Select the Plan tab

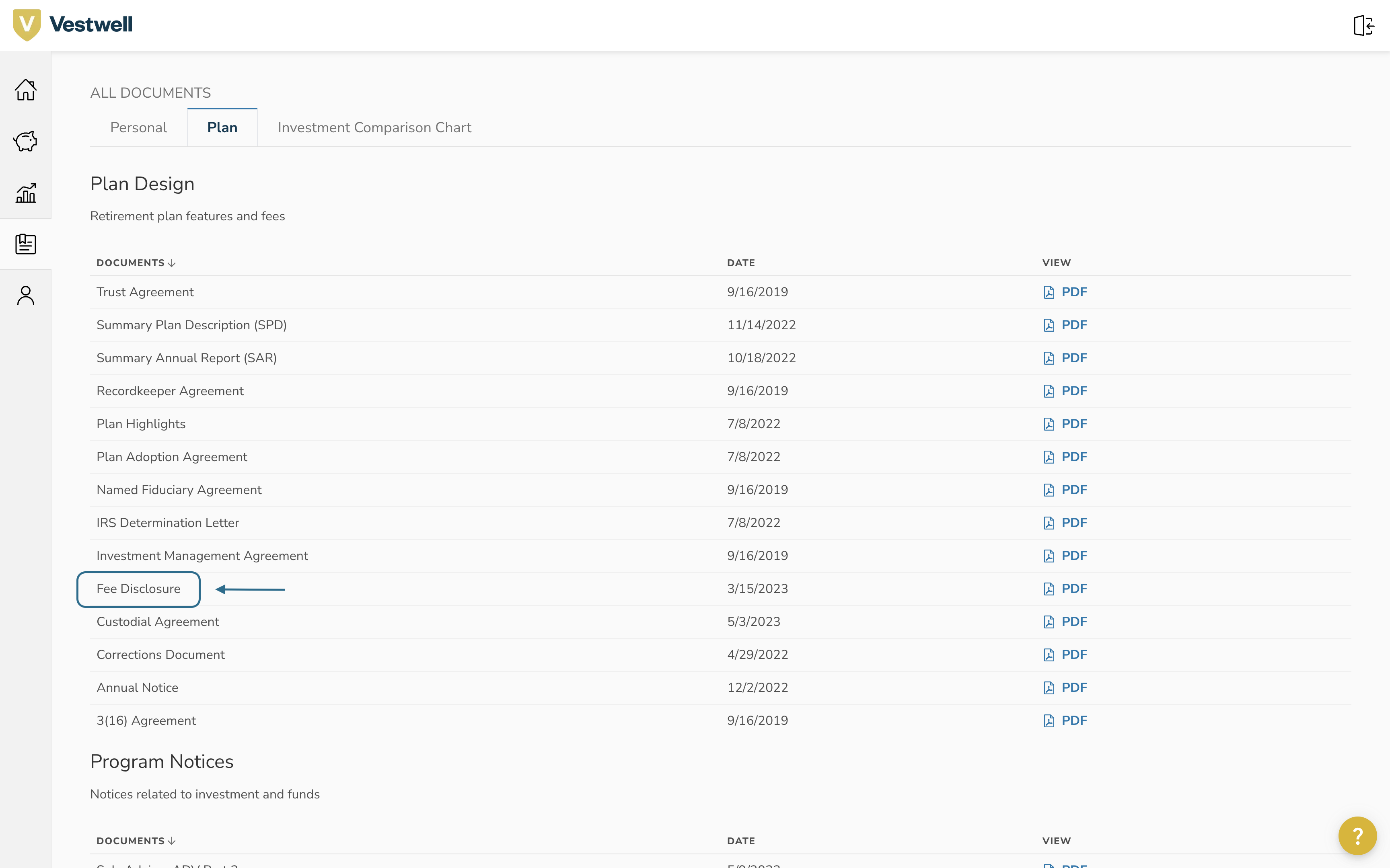[222, 127]
